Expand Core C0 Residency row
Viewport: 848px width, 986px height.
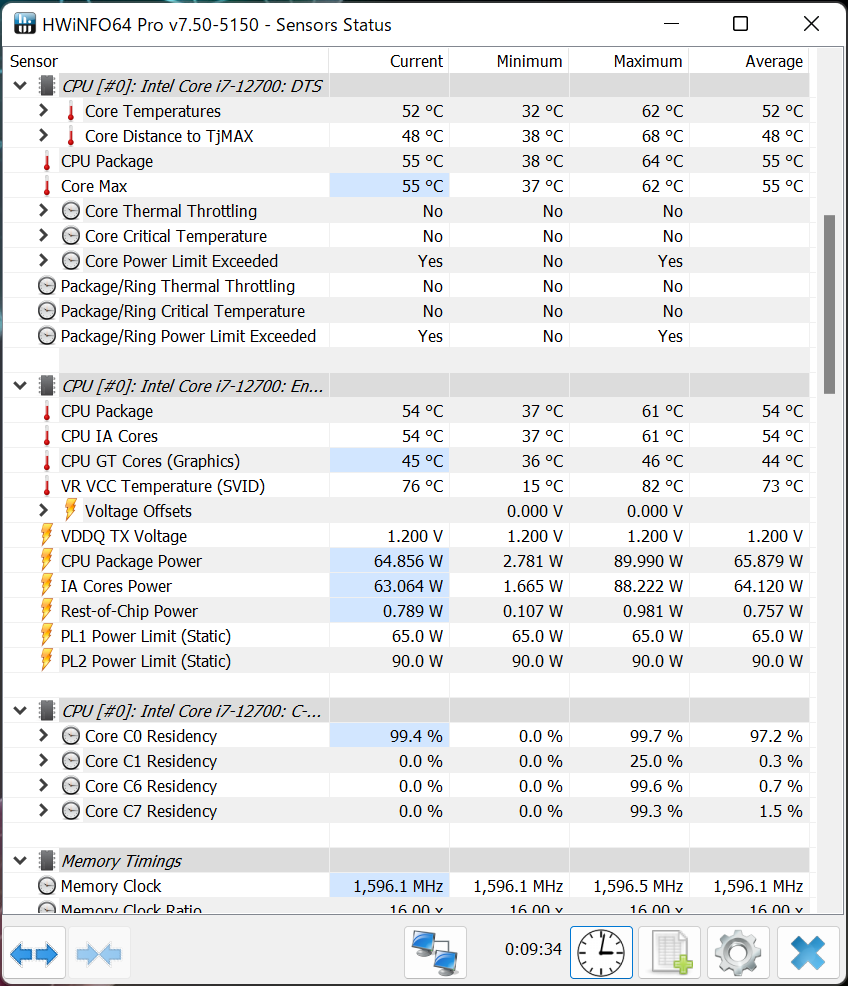tap(43, 736)
